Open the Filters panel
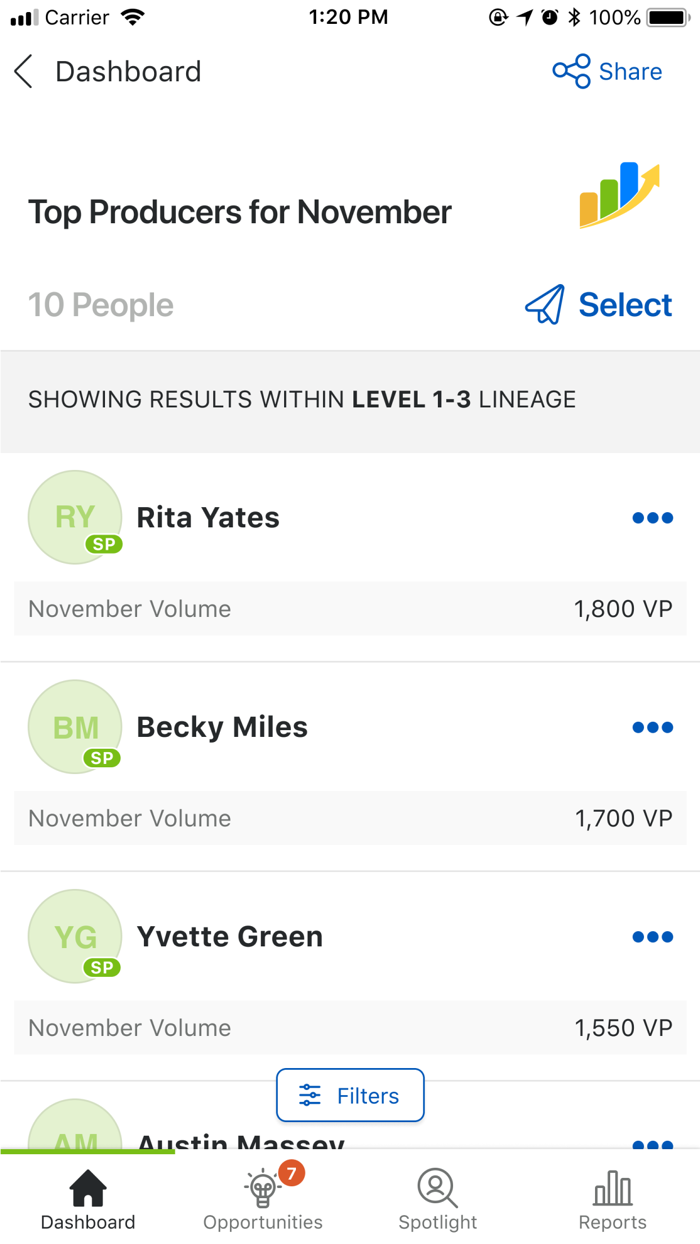The image size is (700, 1244). tap(350, 1095)
